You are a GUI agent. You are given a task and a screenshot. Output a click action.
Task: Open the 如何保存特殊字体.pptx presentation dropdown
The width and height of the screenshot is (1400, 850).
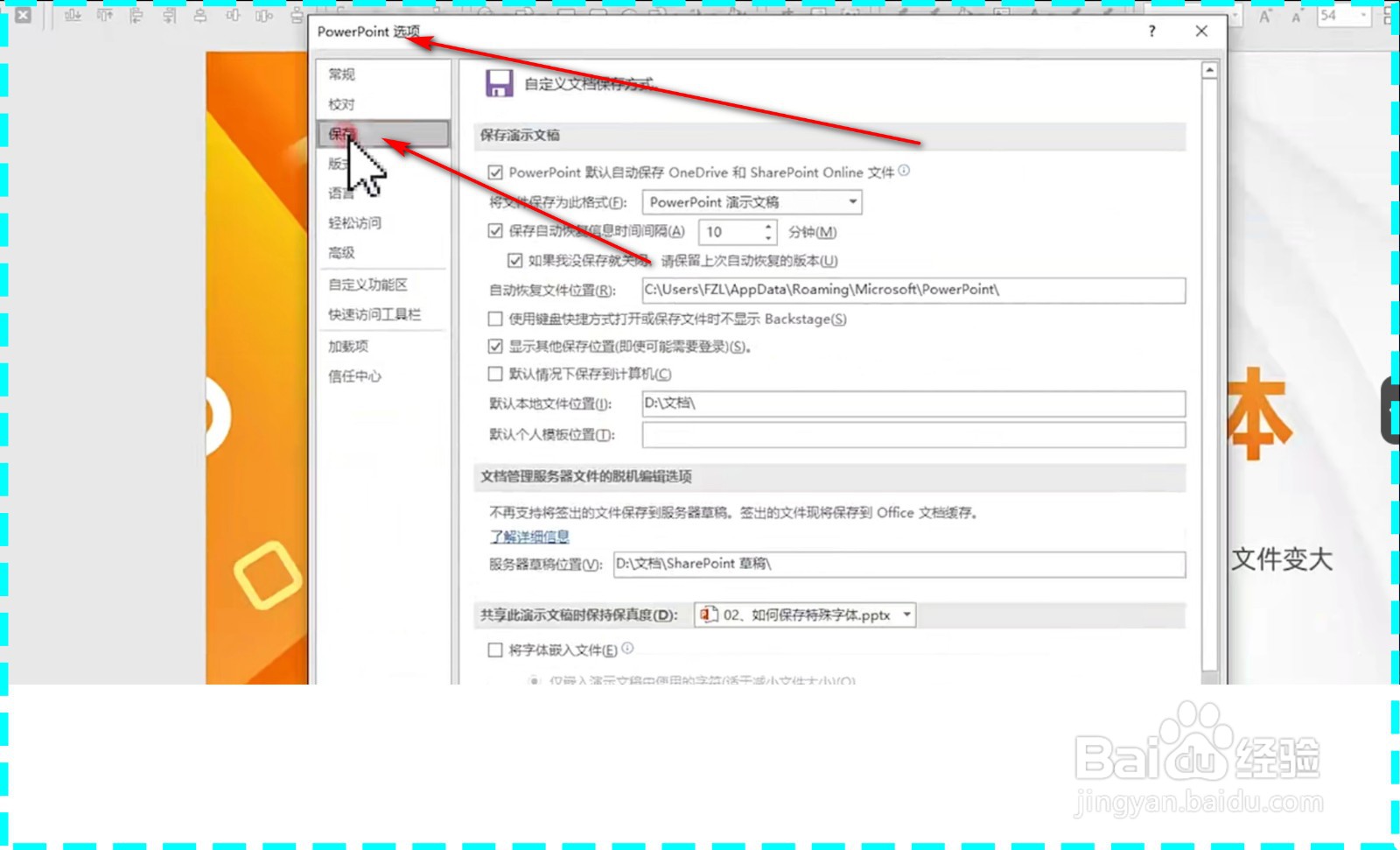(x=805, y=615)
